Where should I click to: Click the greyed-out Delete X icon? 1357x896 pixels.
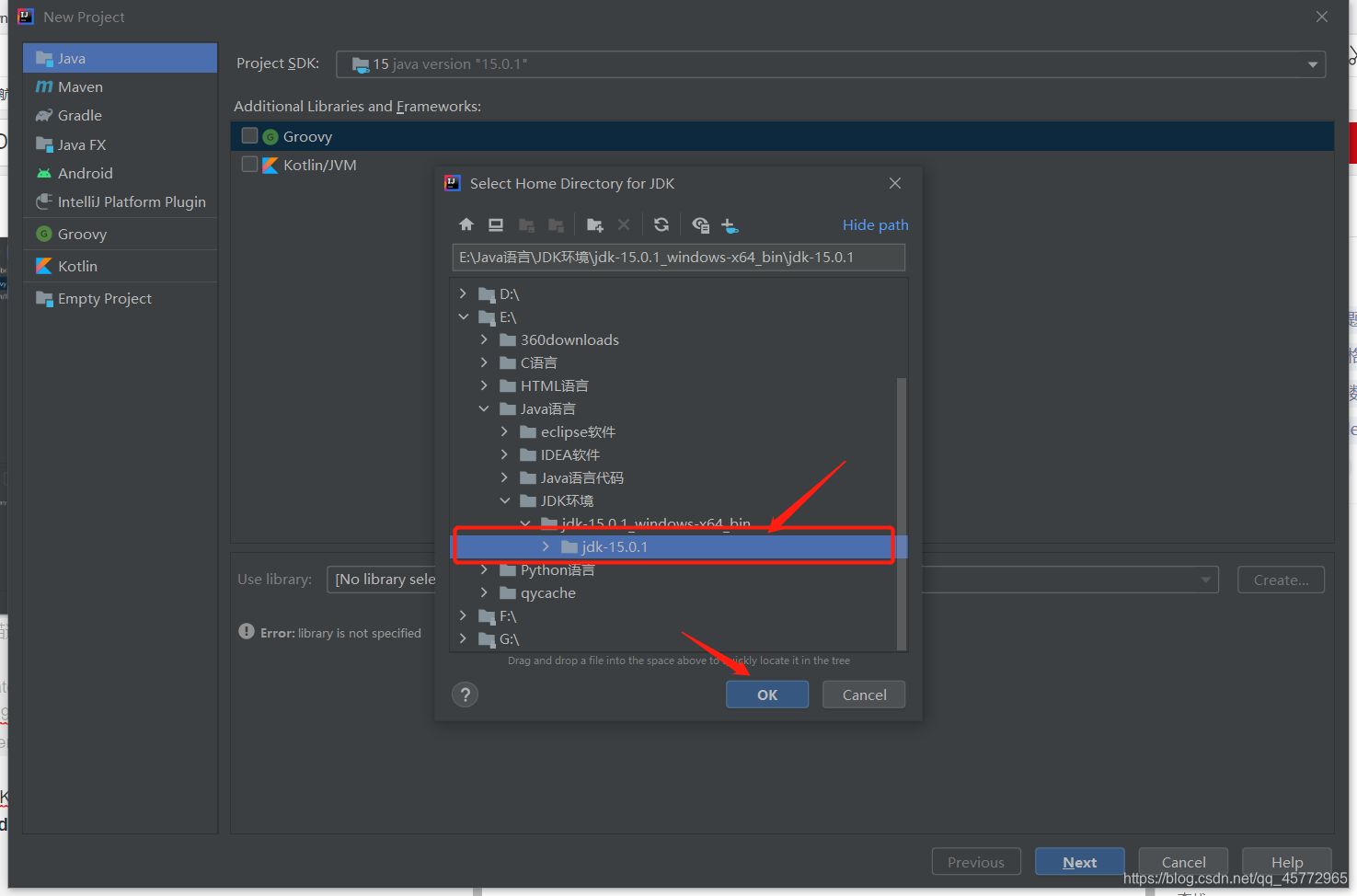pos(624,224)
